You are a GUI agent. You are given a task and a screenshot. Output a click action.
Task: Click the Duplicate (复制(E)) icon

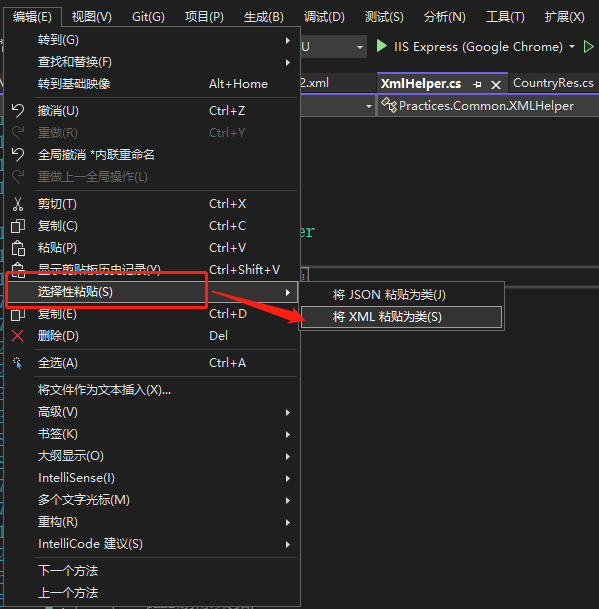click(x=18, y=314)
